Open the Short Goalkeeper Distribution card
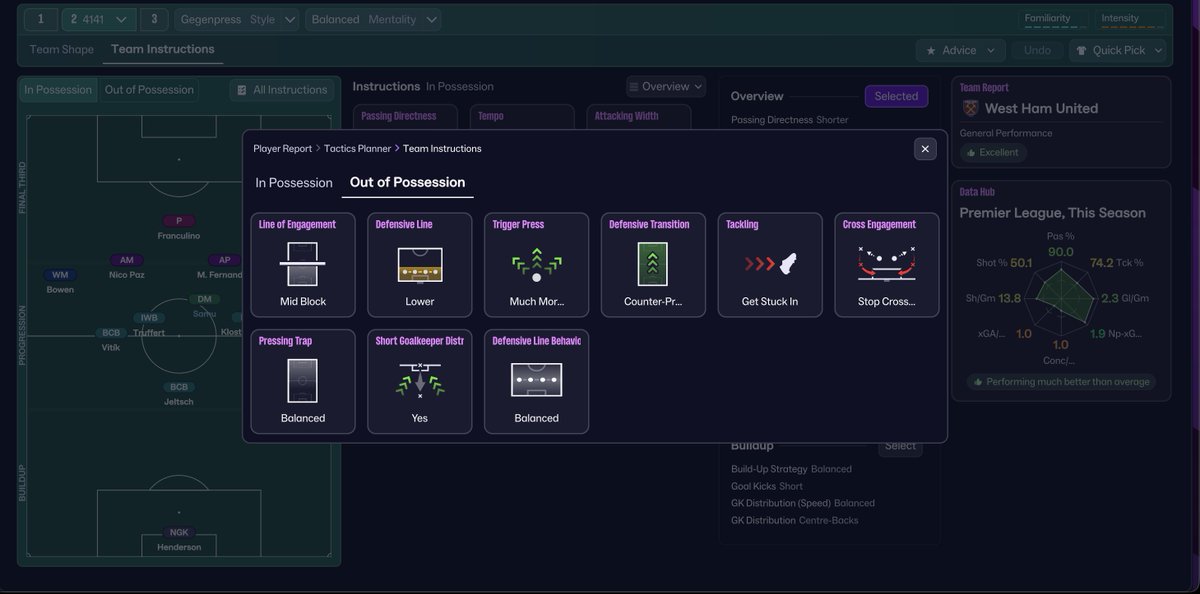 click(420, 382)
